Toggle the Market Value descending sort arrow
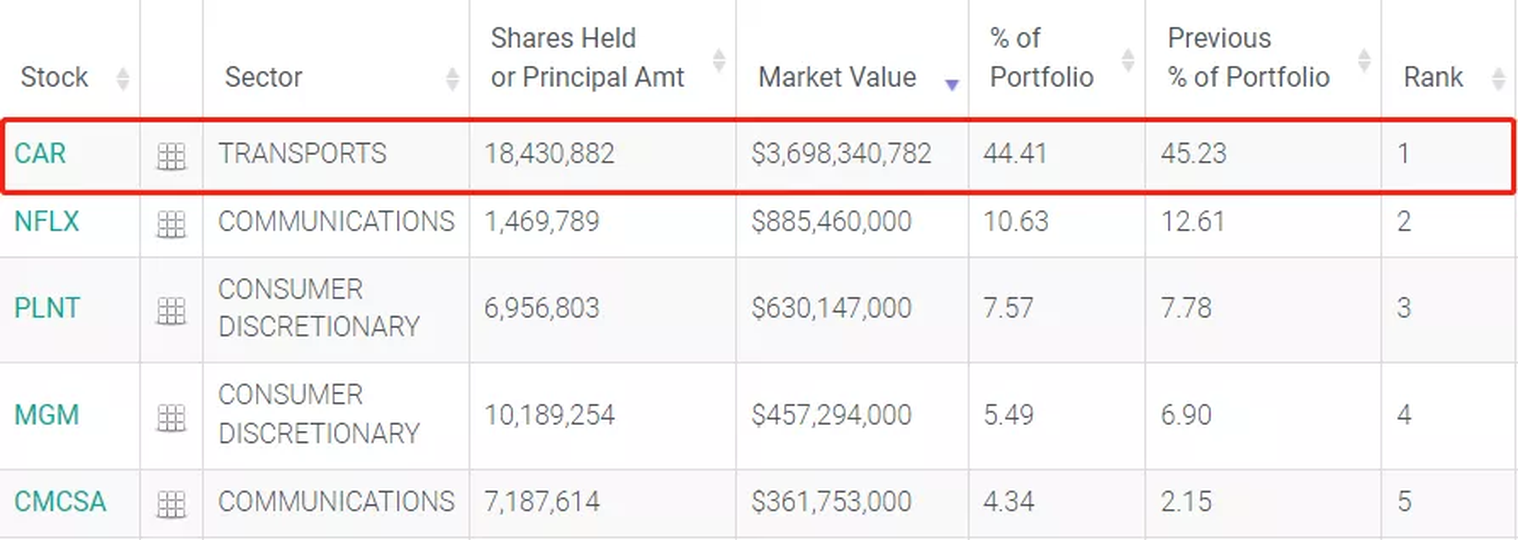Viewport: 1518px width, 540px height. tap(951, 84)
